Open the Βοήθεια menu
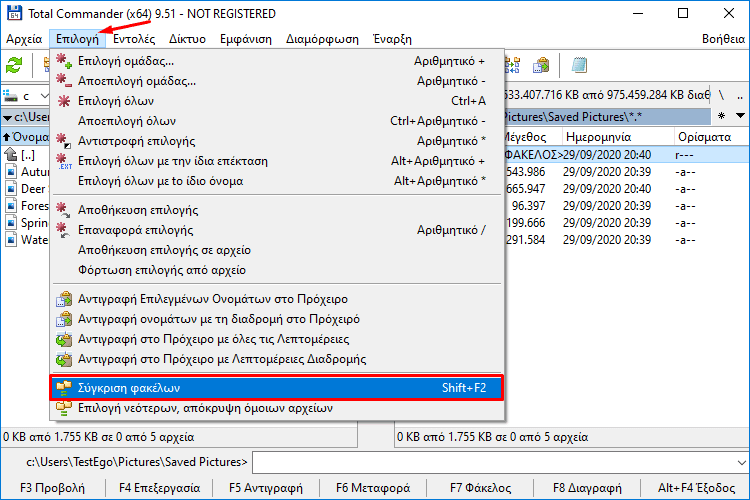Viewport: 750px width, 500px height. pyautogui.click(x=723, y=39)
